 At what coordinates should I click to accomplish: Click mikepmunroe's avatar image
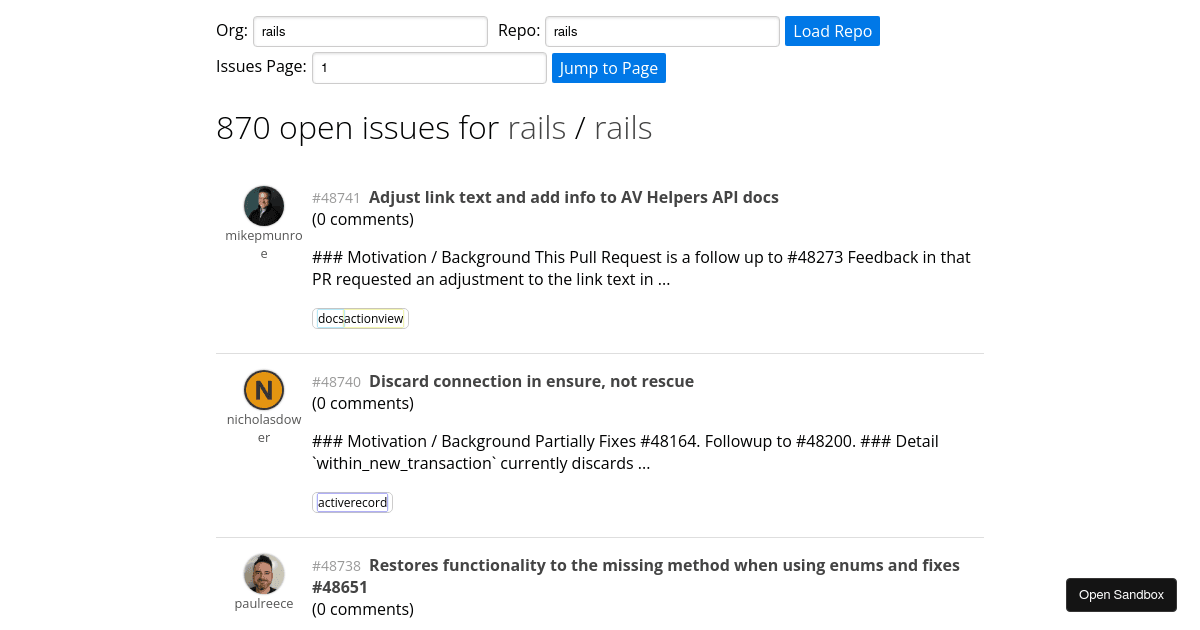[x=264, y=205]
